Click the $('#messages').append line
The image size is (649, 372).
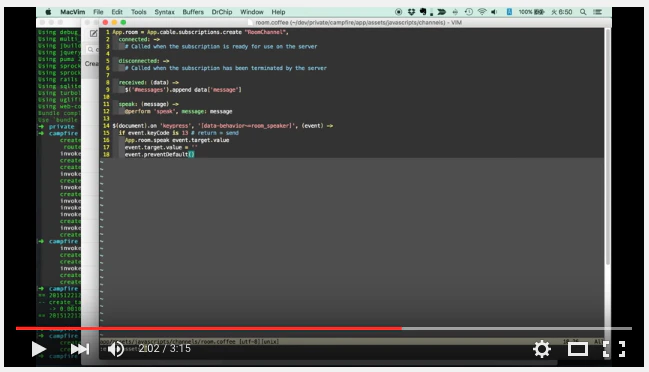pos(183,89)
